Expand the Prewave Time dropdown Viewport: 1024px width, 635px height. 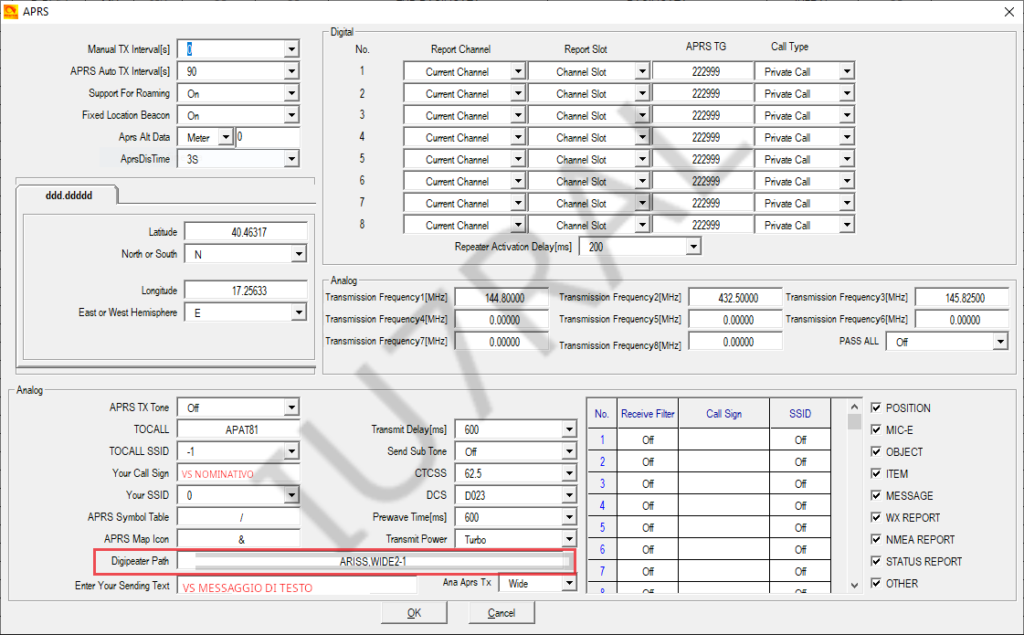569,517
